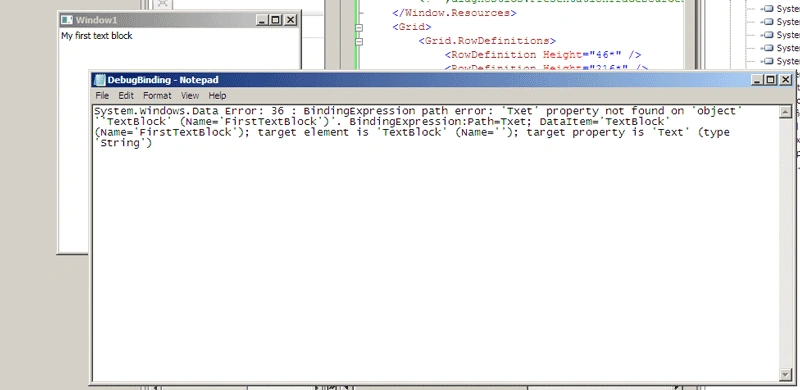Open the Format menu in Notepad
The image size is (800, 390).
point(157,95)
